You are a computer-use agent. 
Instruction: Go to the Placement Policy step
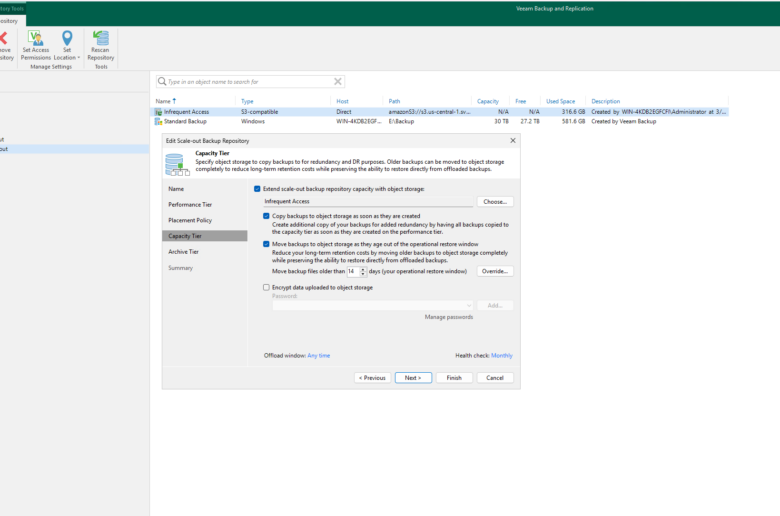click(x=190, y=220)
